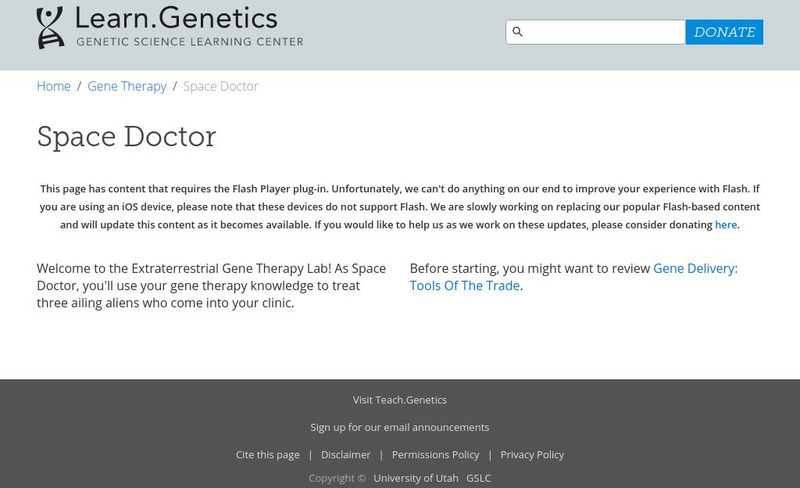800x488 pixels.
Task: Open the Cite this page link
Action: coord(268,455)
